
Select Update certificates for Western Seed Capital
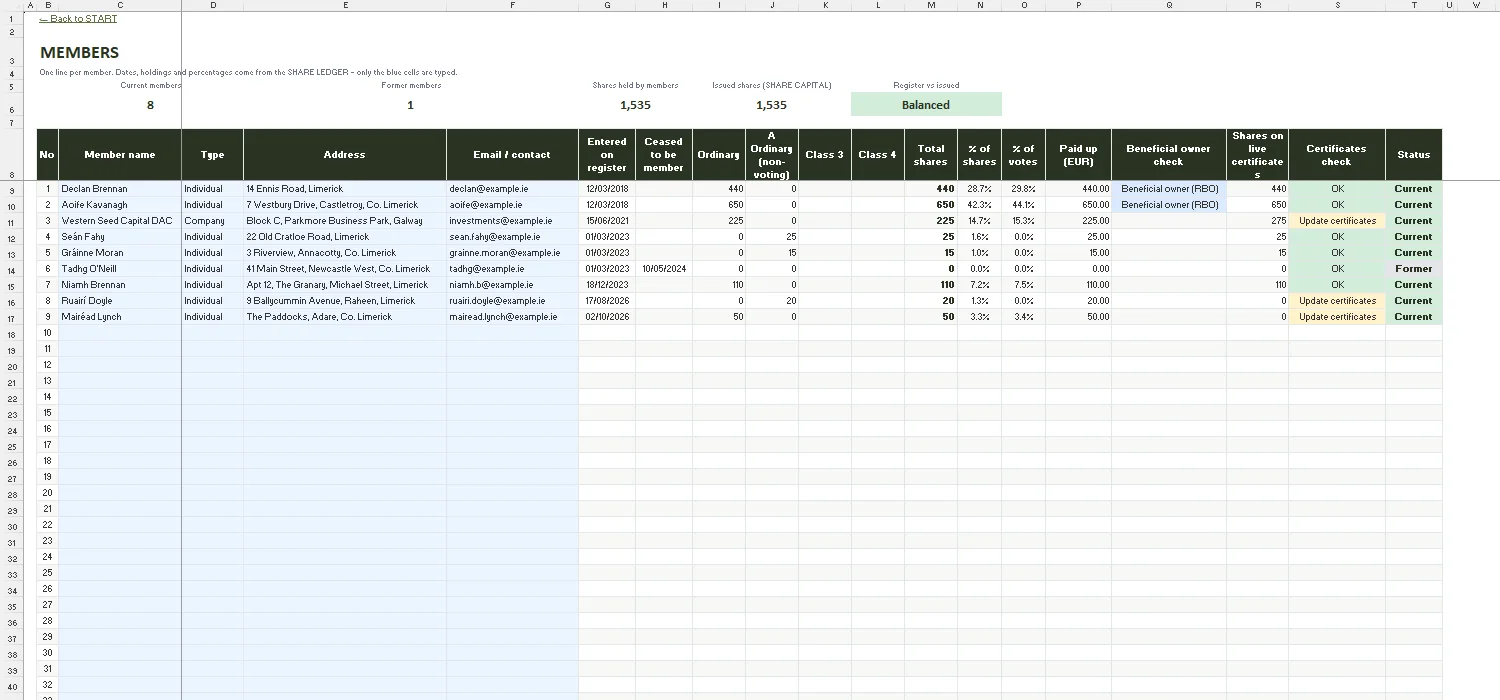pyautogui.click(x=1337, y=221)
